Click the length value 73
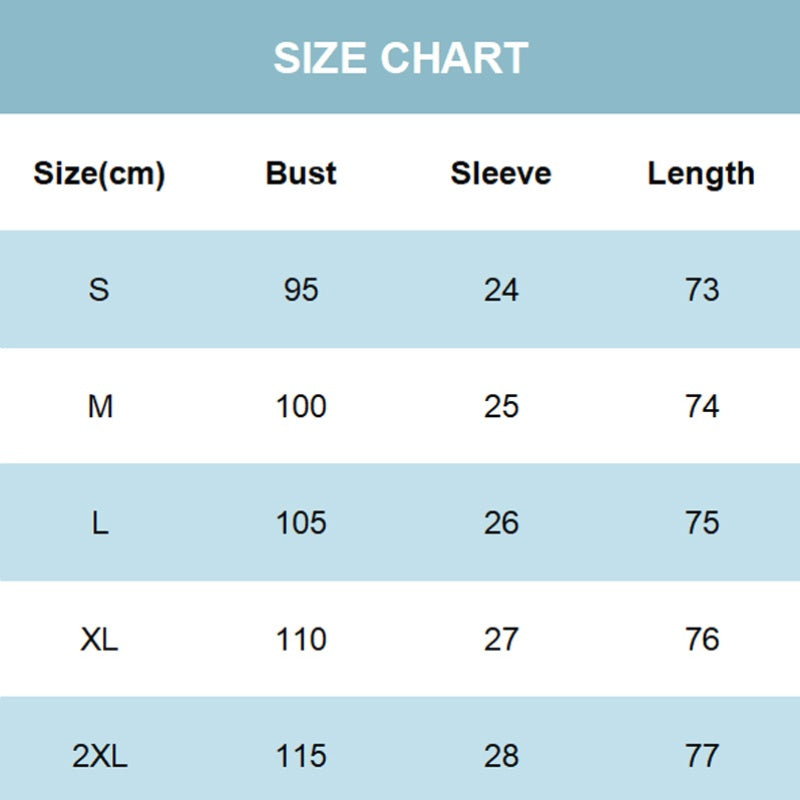The height and width of the screenshot is (800, 800). coord(702,290)
